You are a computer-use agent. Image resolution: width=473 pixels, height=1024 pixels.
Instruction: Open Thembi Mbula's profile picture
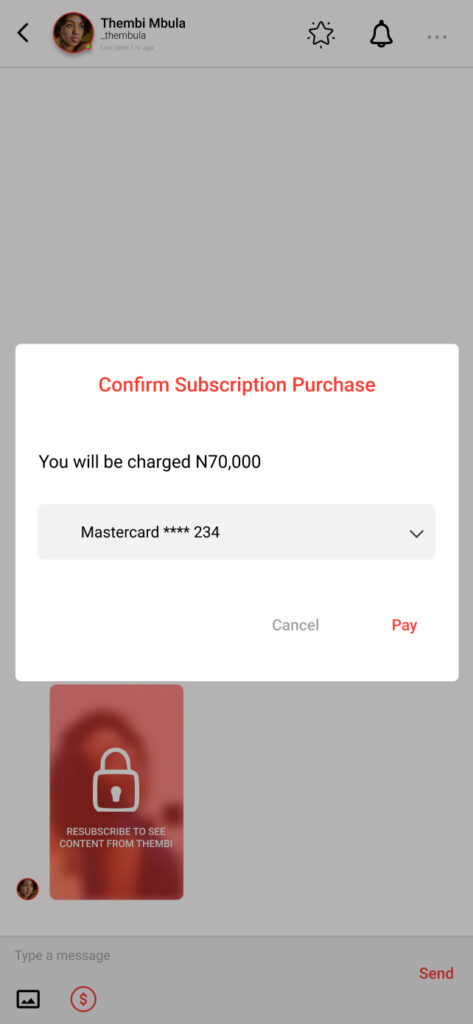73,33
